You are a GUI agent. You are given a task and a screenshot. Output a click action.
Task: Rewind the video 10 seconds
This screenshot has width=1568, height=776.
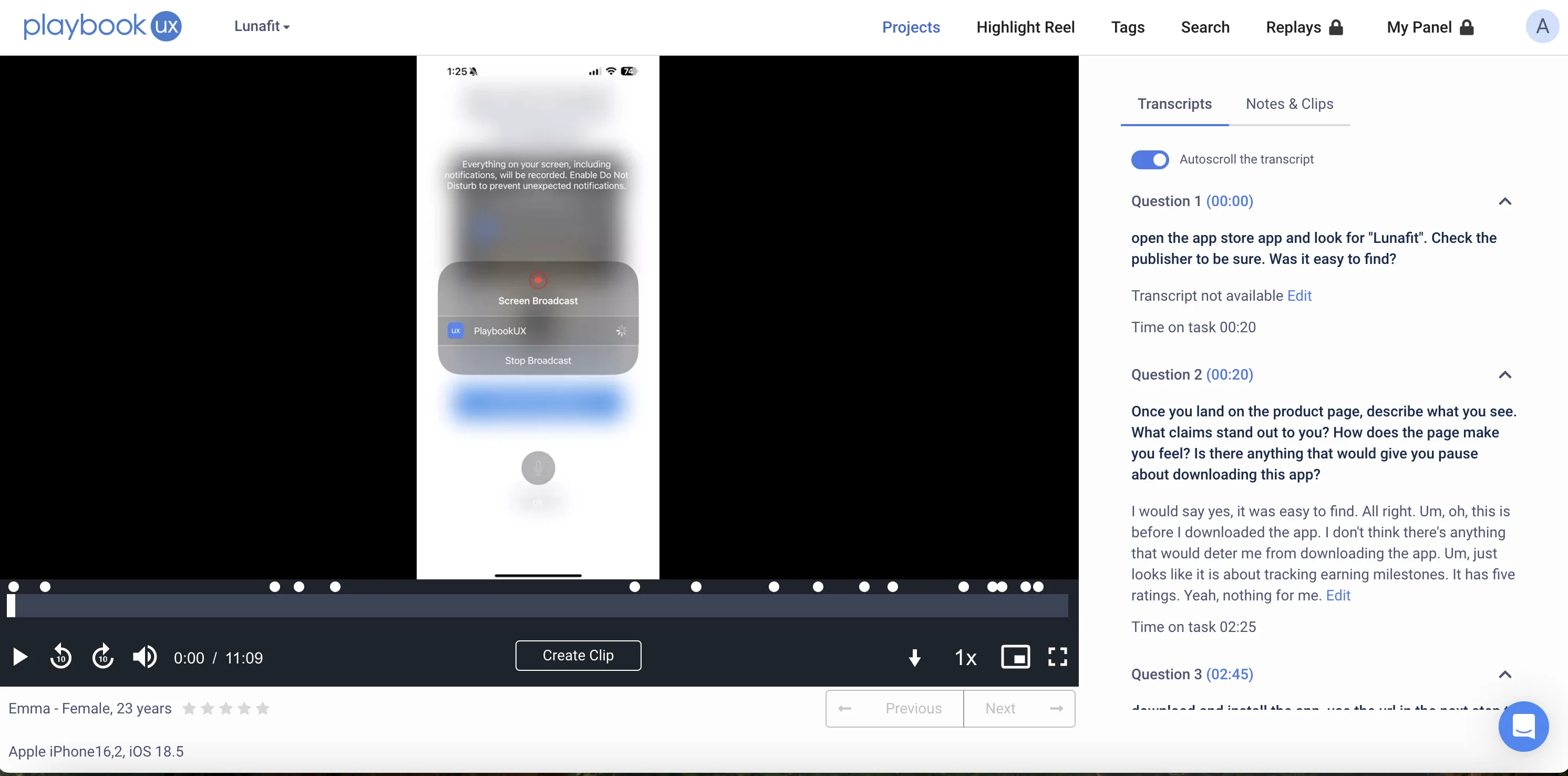click(60, 657)
